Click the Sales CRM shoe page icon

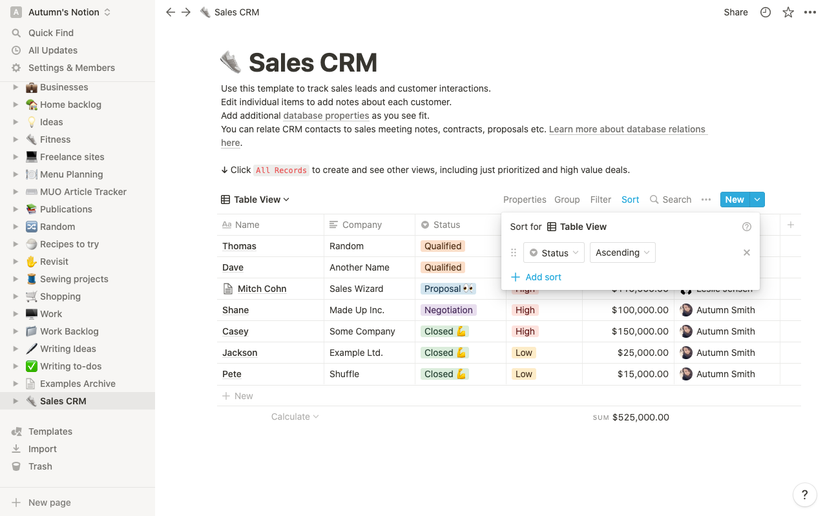[230, 62]
